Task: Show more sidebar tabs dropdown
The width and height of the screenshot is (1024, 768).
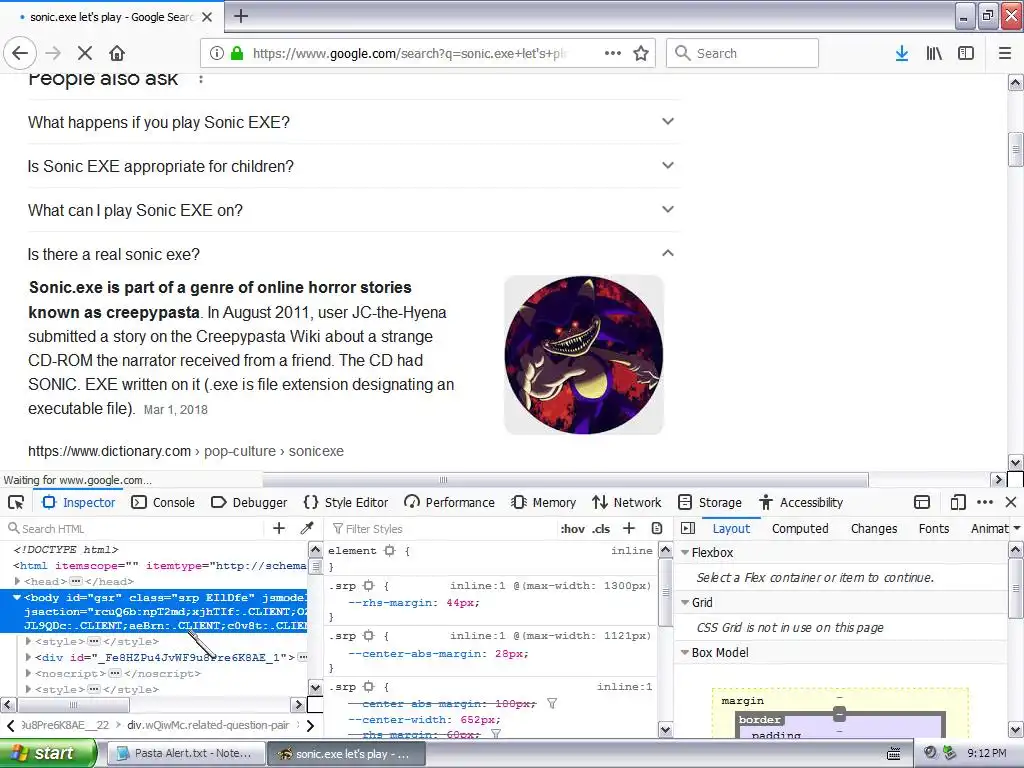Action: click(x=1017, y=528)
